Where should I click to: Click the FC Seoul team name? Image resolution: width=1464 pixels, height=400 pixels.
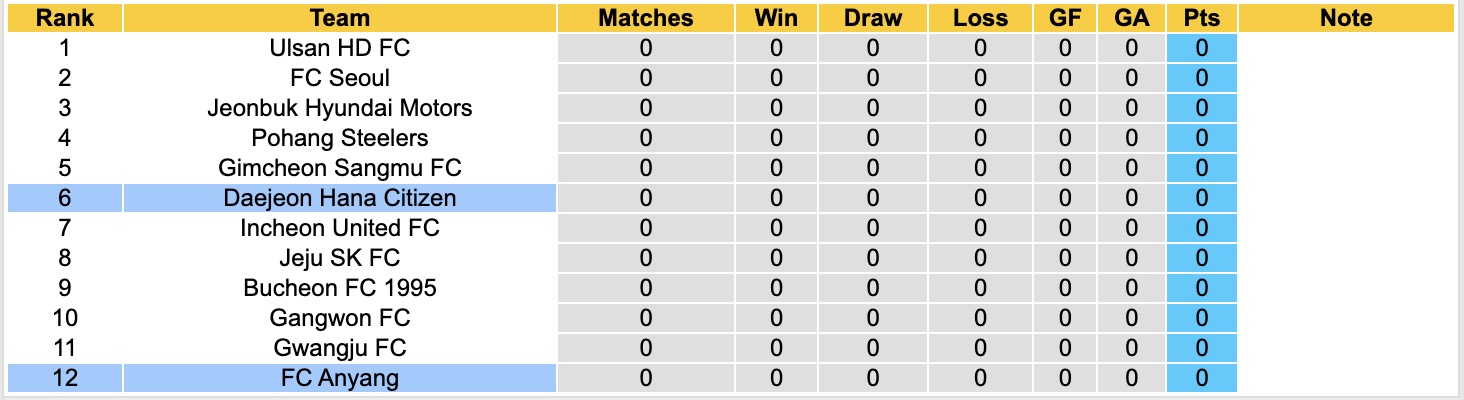340,78
